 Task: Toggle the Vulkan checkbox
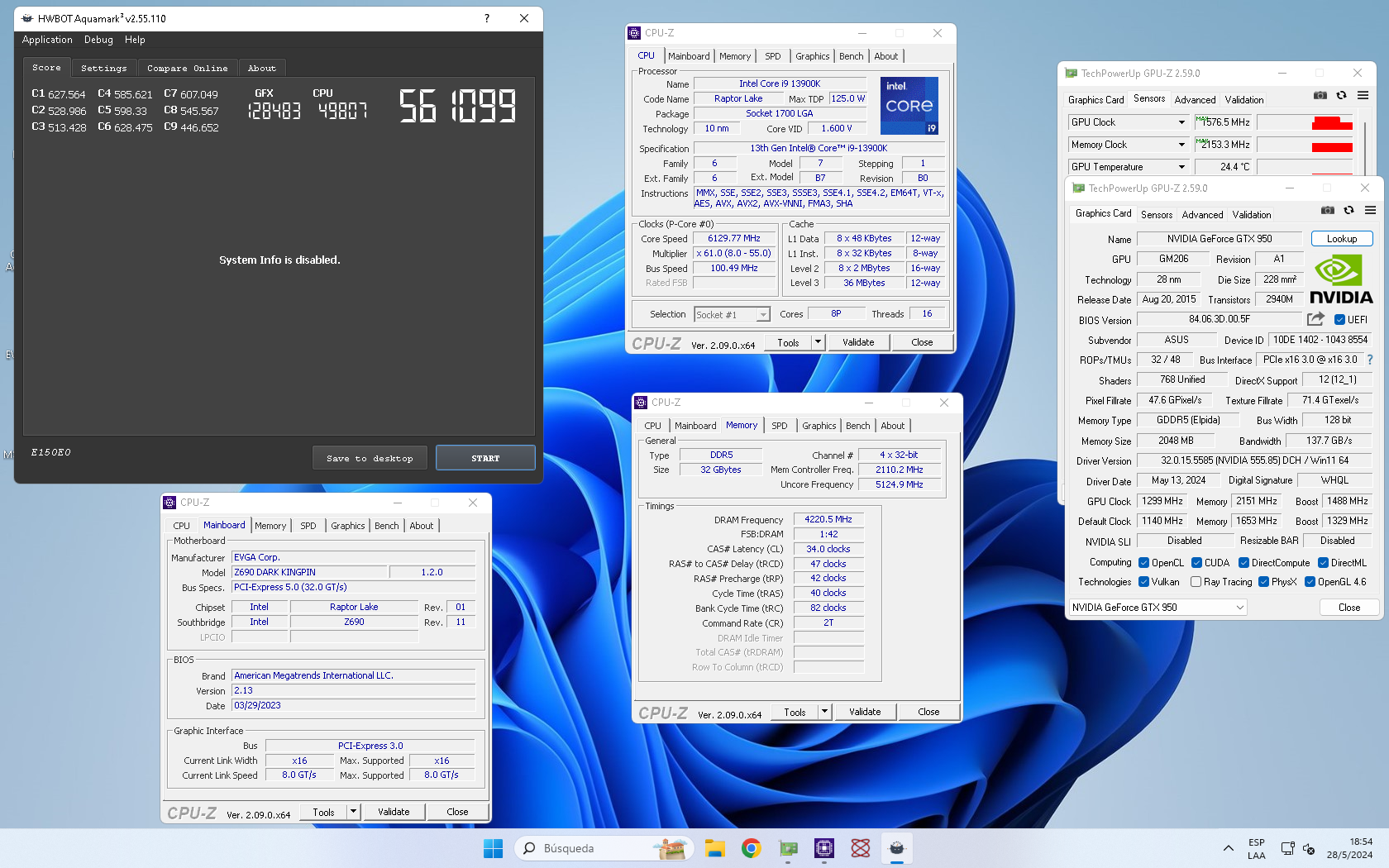point(1144,582)
